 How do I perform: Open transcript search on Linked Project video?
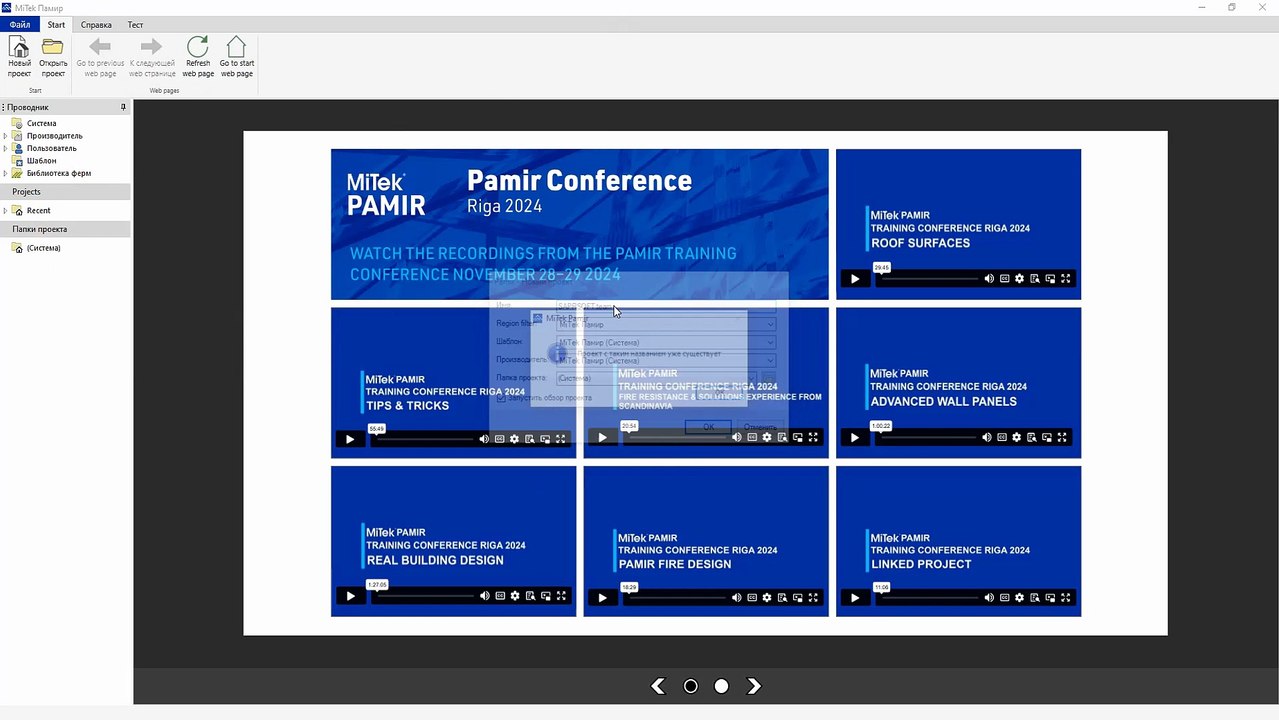(x=1035, y=598)
